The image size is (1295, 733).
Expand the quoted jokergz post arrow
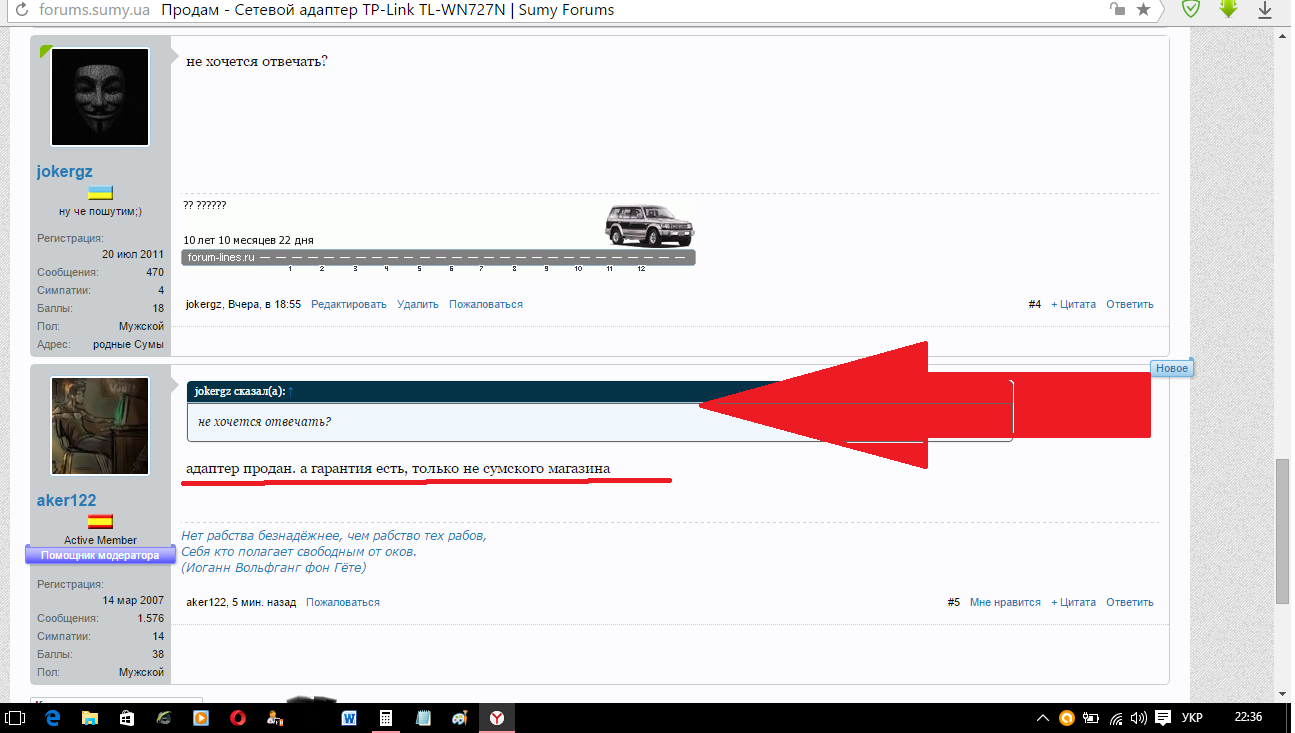click(x=291, y=391)
